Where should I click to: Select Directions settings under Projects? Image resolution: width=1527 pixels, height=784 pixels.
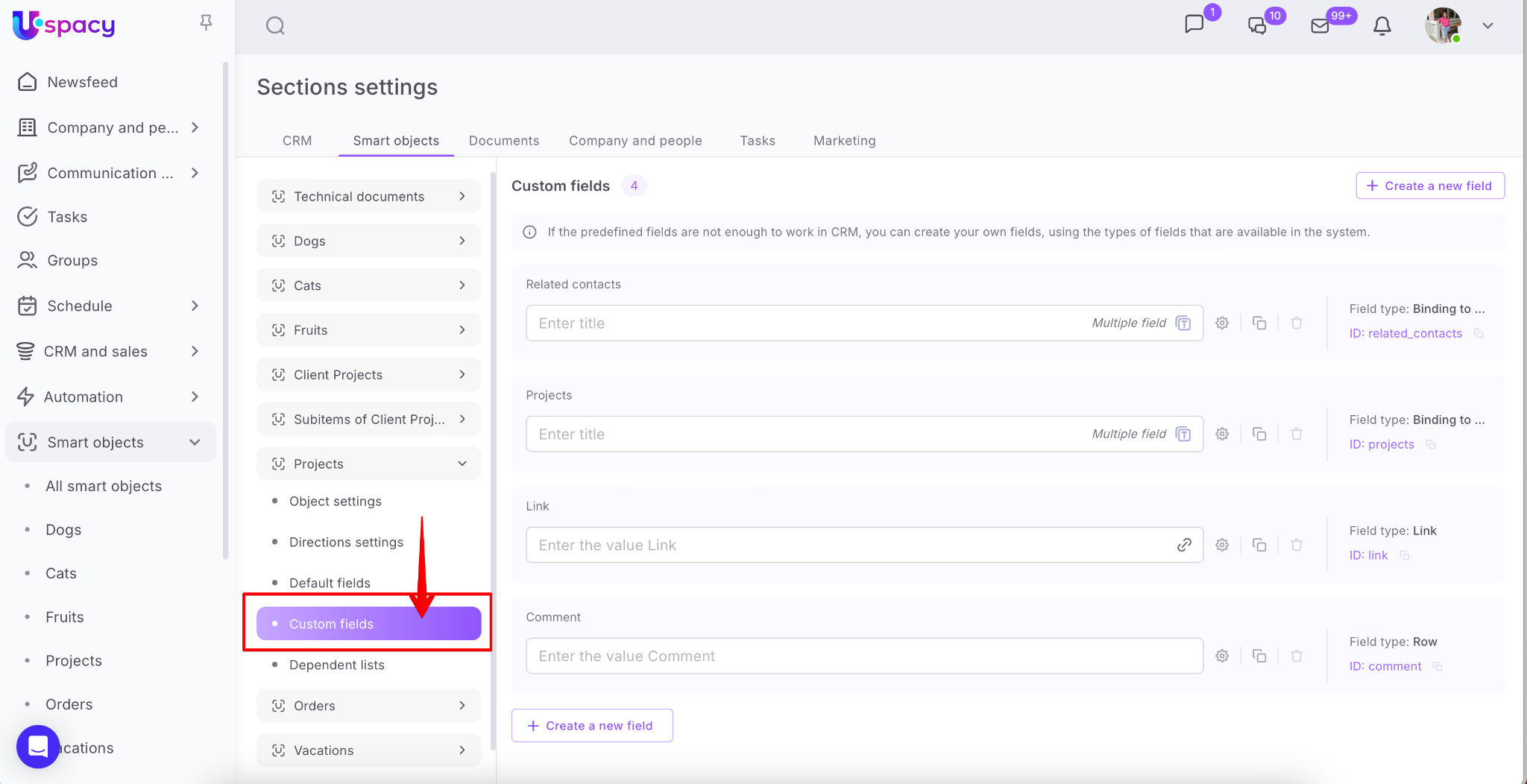pyautogui.click(x=346, y=543)
